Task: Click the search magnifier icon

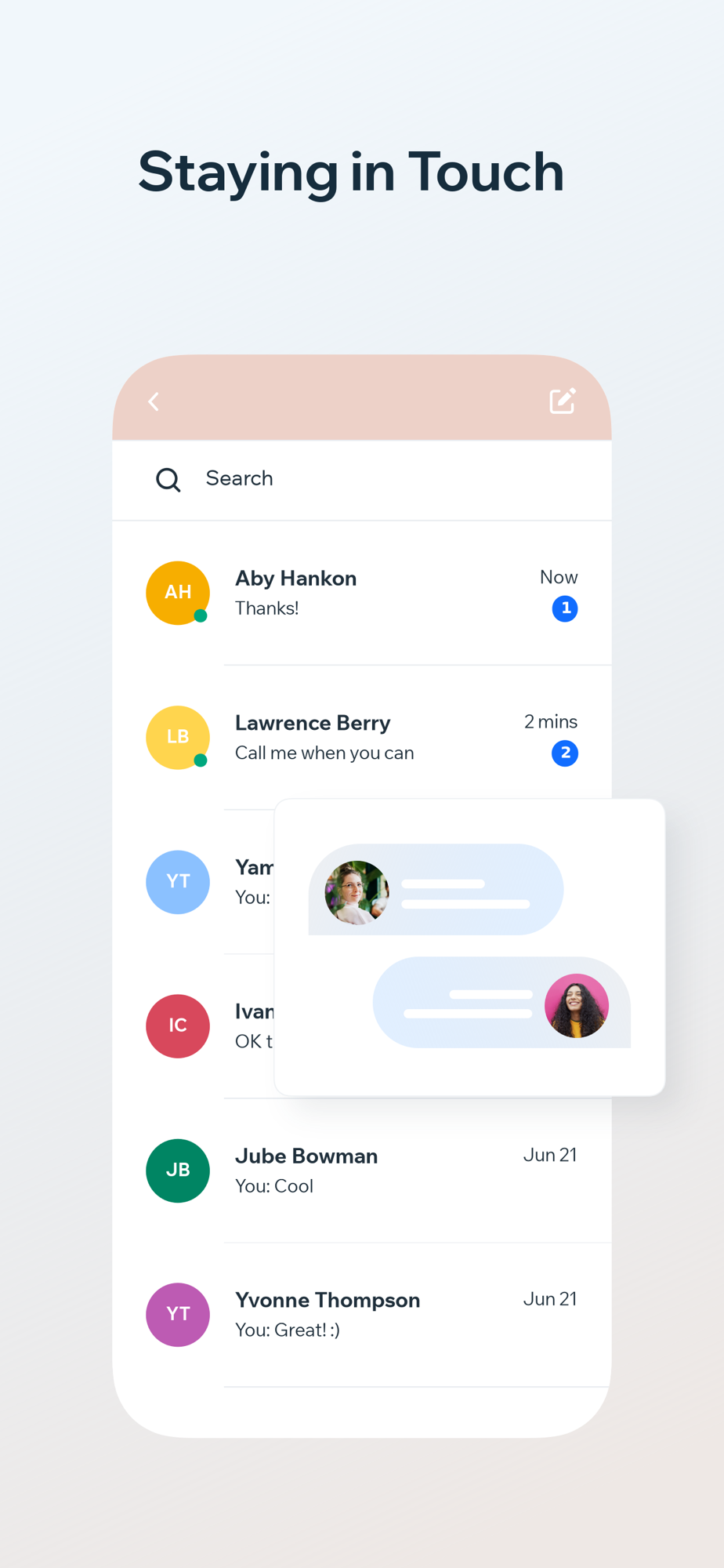Action: [168, 479]
